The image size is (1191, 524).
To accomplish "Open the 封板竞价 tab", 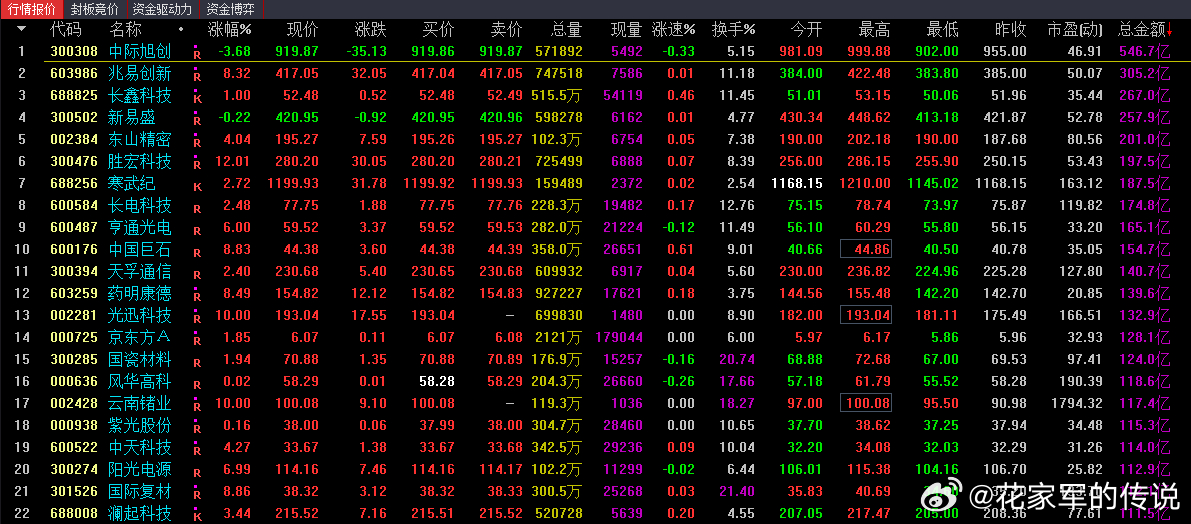I will 94,9.
